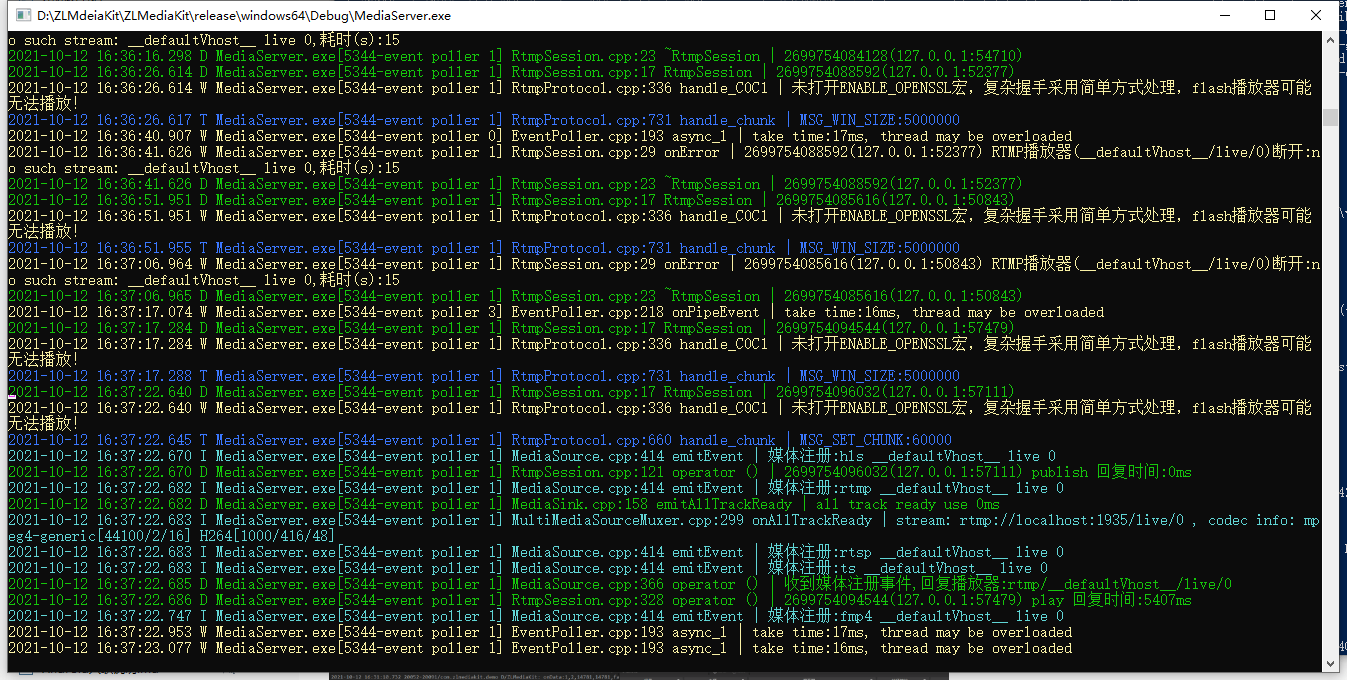Minimize the MediaServer.exe console window
The image size is (1347, 680).
[1223, 15]
